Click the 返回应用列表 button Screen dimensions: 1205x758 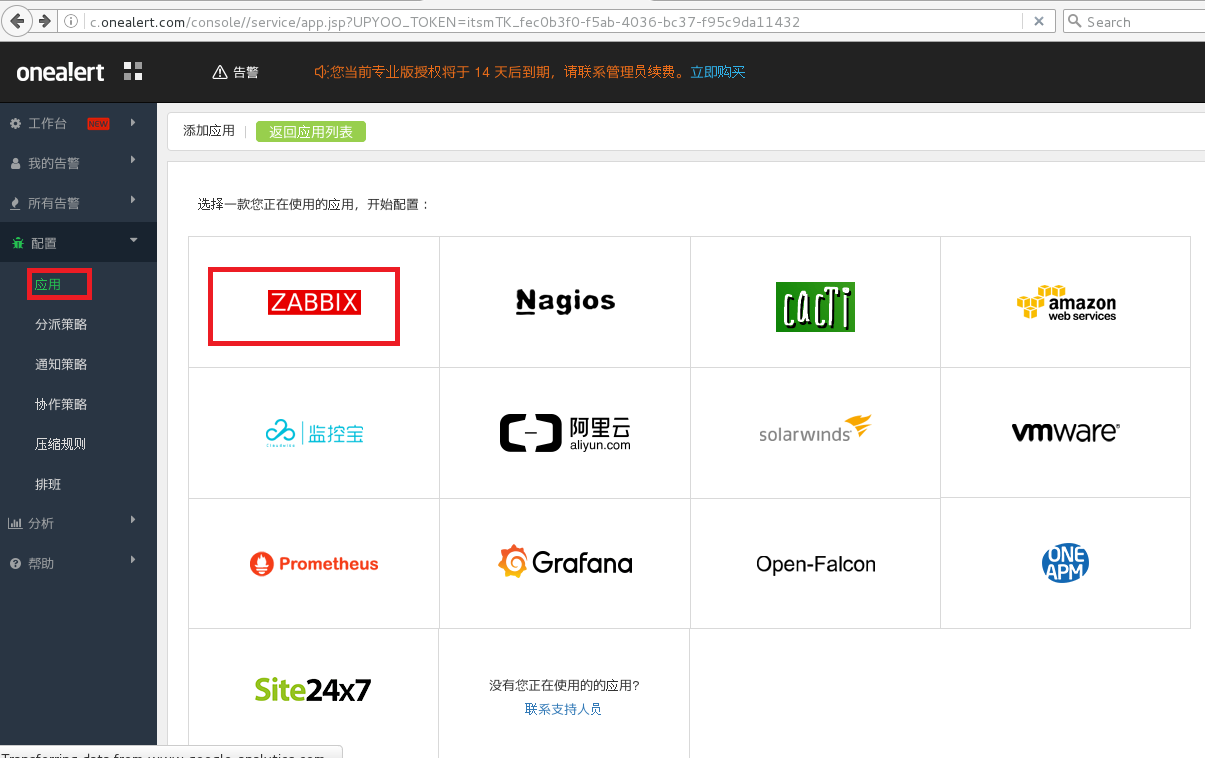pyautogui.click(x=311, y=132)
